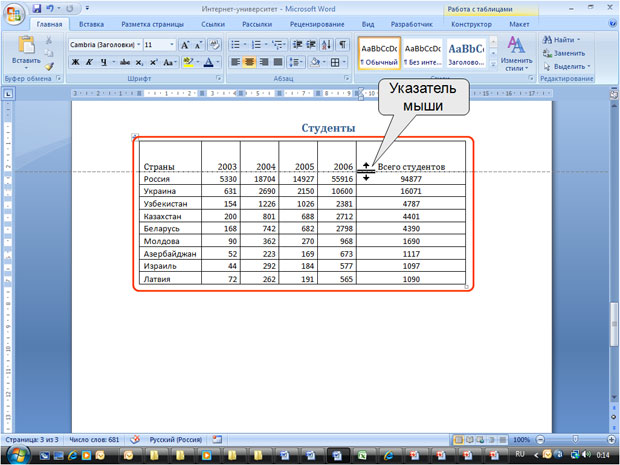The height and width of the screenshot is (465, 620).
Task: Toggle bold formatting (Ж)
Action: tap(75, 62)
